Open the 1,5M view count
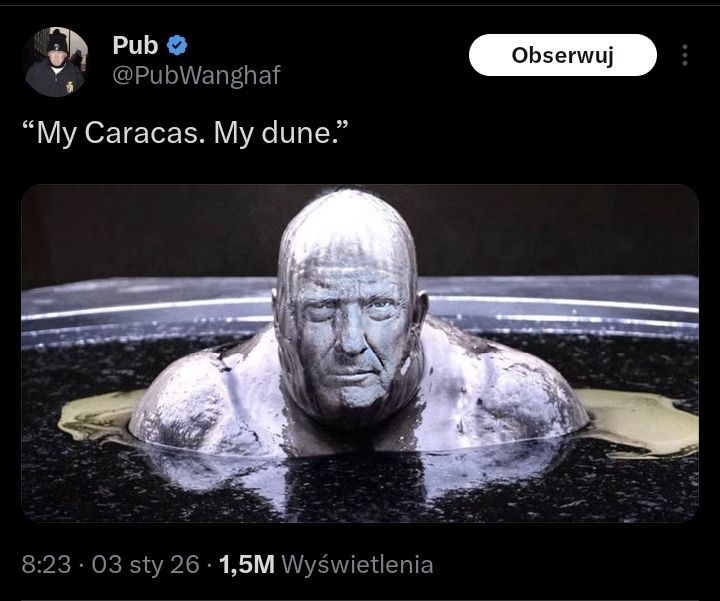Image resolution: width=720 pixels, height=601 pixels. click(247, 564)
